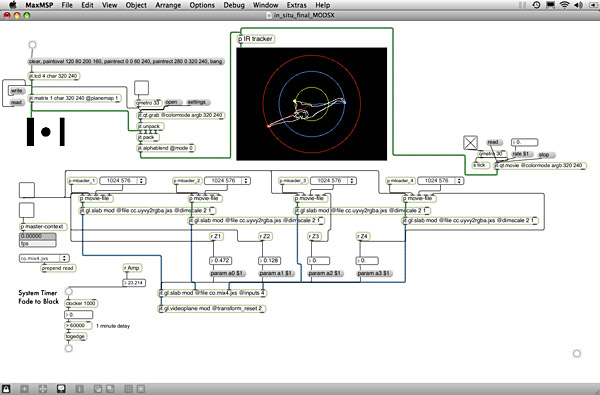This screenshot has height=395, width=600.
Task: Toggle the upper box left of p mloader_1
Action: tap(27, 190)
